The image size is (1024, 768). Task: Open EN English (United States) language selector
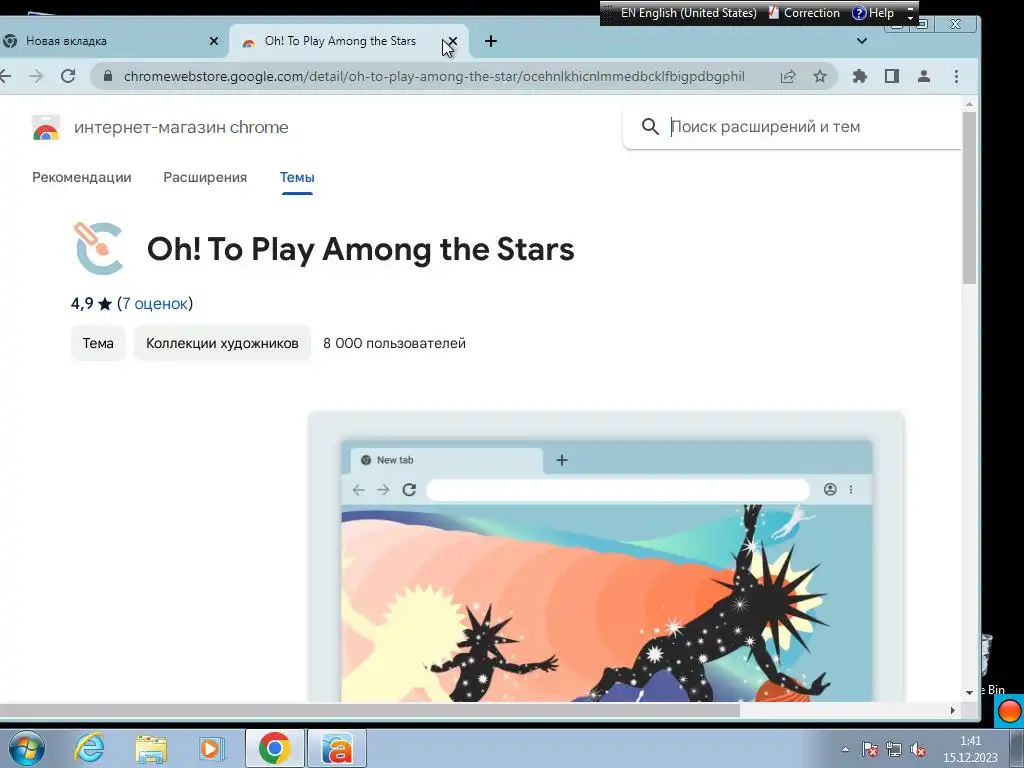pyautogui.click(x=688, y=13)
